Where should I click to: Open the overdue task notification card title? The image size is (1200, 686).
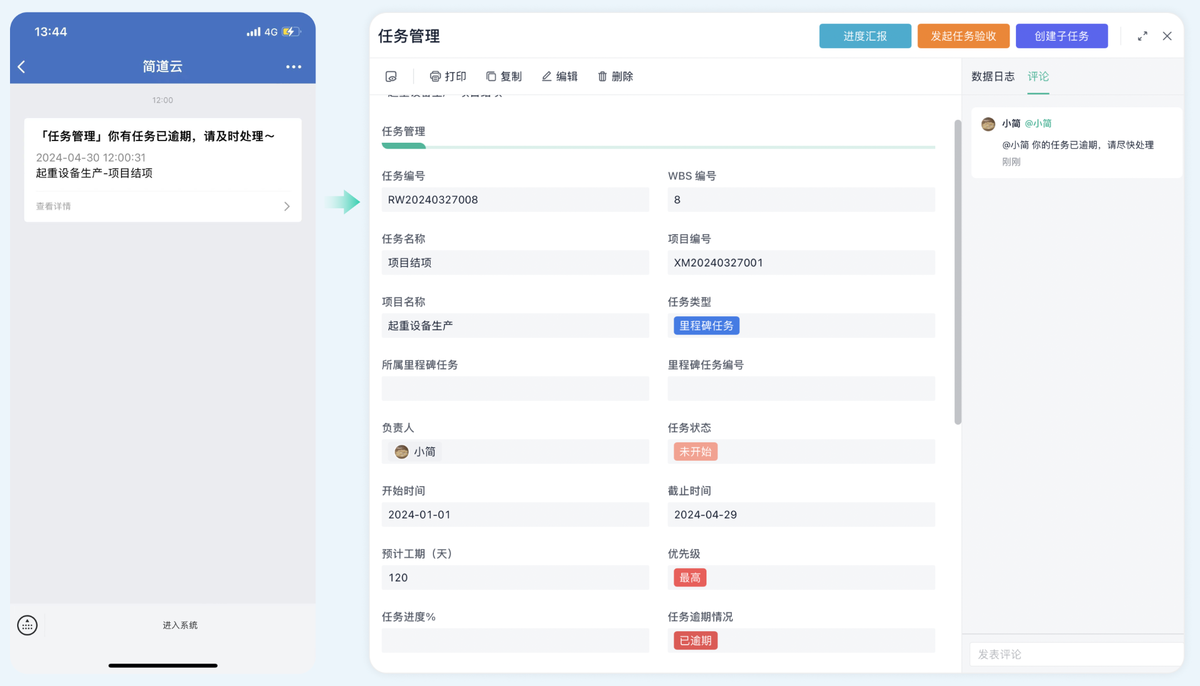155,136
